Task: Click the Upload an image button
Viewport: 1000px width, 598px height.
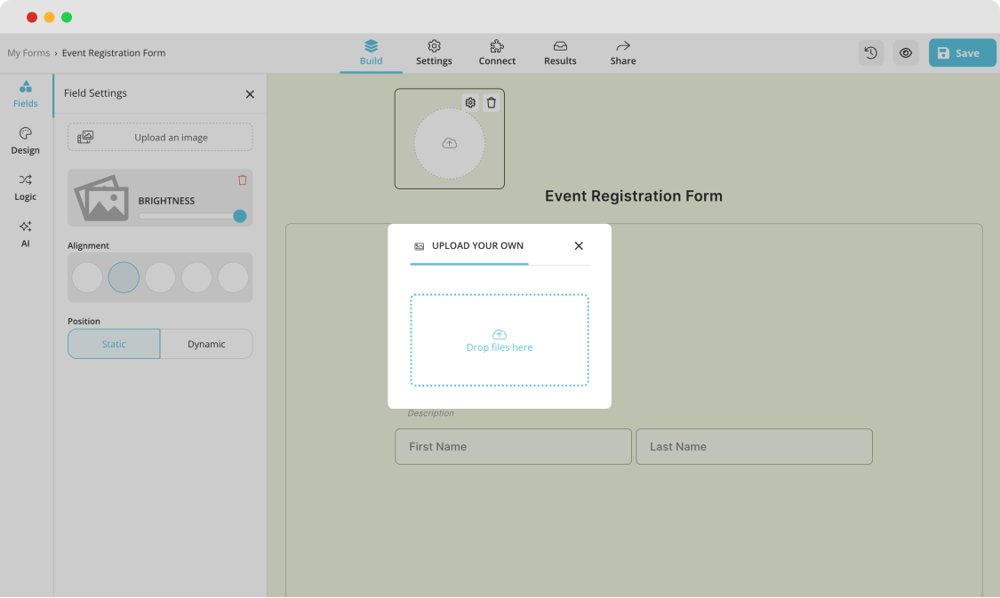Action: [160, 137]
